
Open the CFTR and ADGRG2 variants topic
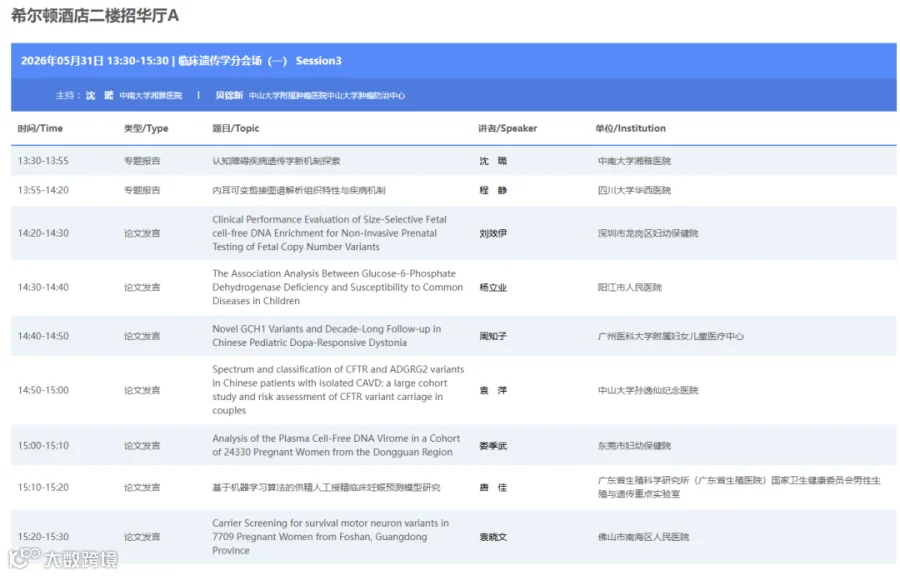338,390
